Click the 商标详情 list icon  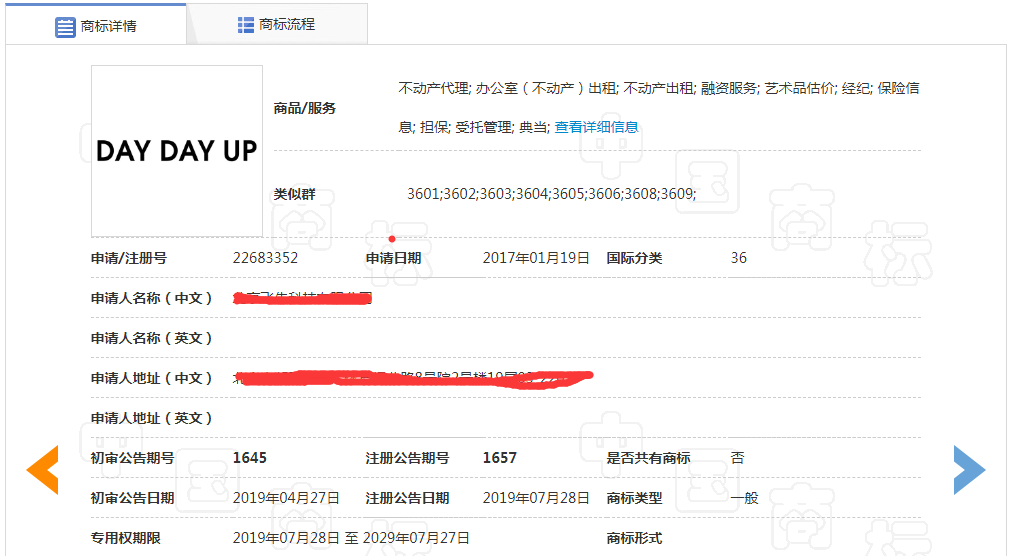tap(65, 27)
